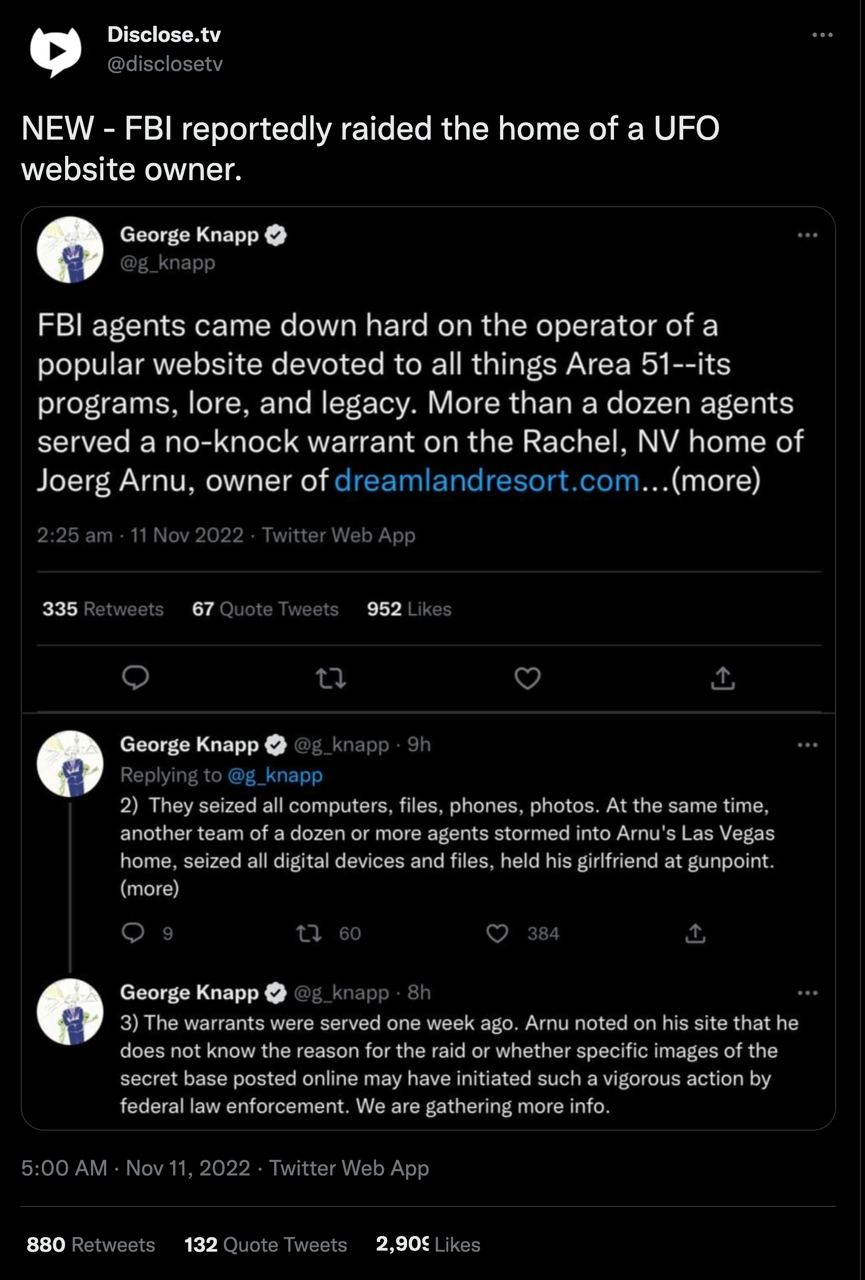Screen dimensions: 865x1280
Task: Click the Disclose.tv profile avatar
Action: click(x=56, y=49)
